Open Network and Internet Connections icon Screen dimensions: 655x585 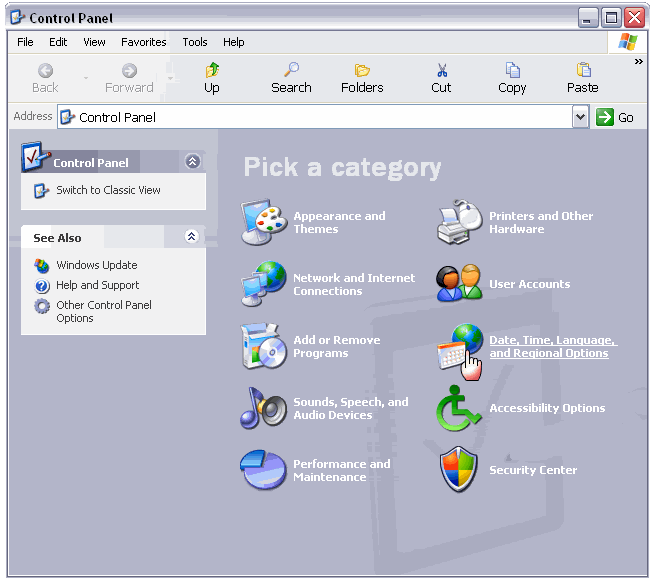tap(264, 284)
